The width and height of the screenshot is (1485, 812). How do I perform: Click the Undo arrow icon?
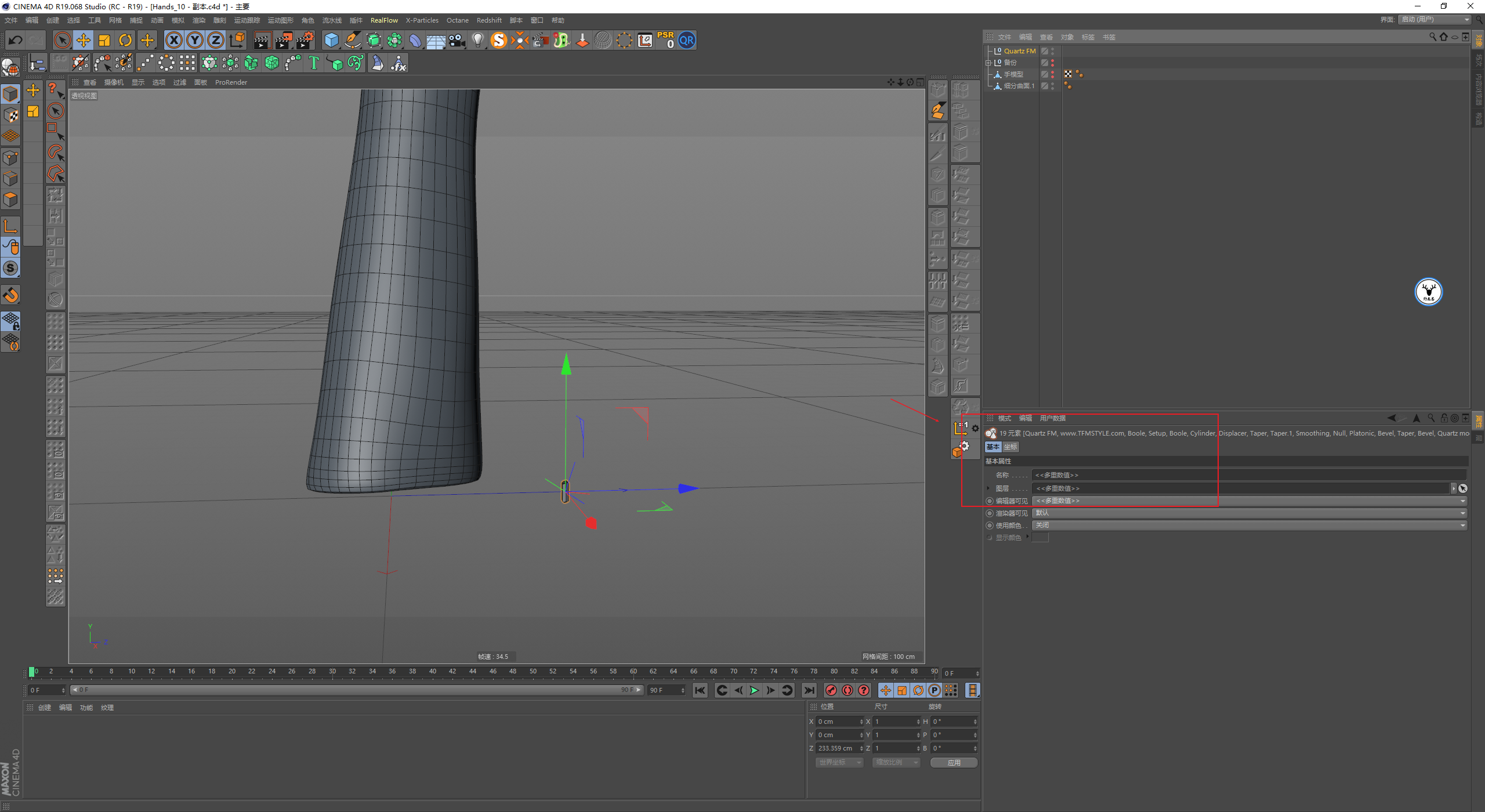[x=16, y=40]
